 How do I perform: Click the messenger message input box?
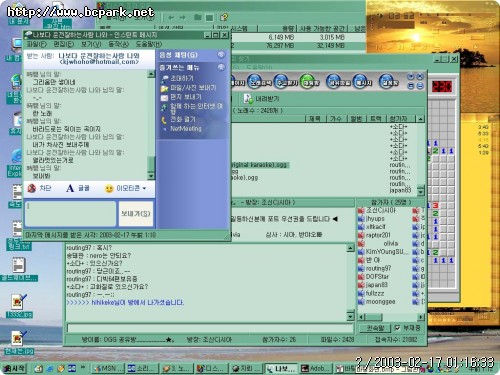(x=70, y=213)
